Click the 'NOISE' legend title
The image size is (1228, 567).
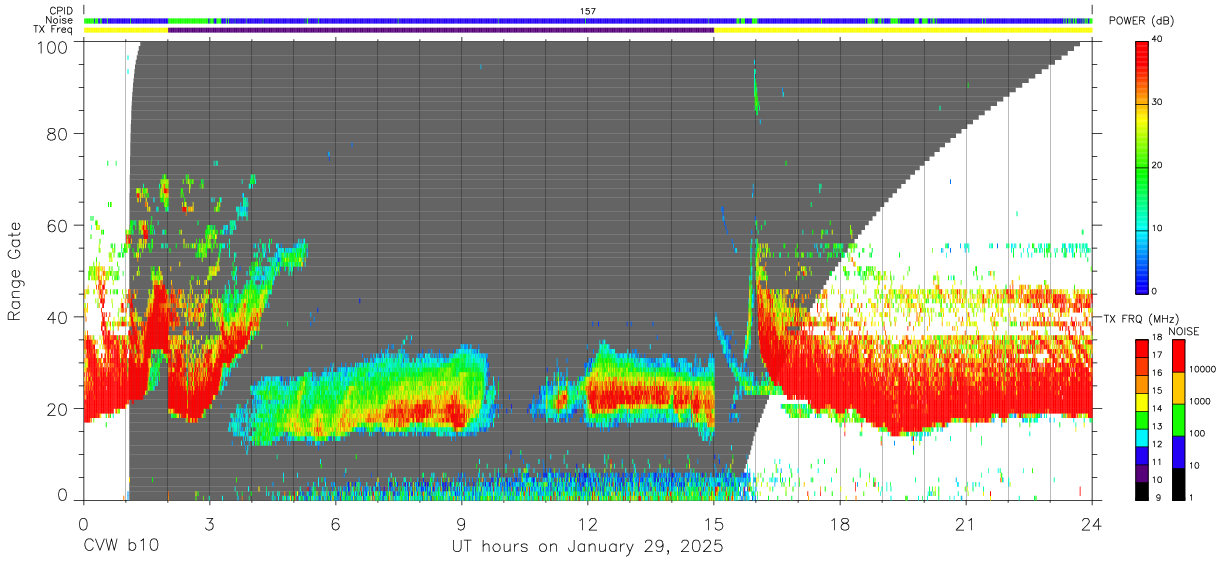(x=1183, y=331)
